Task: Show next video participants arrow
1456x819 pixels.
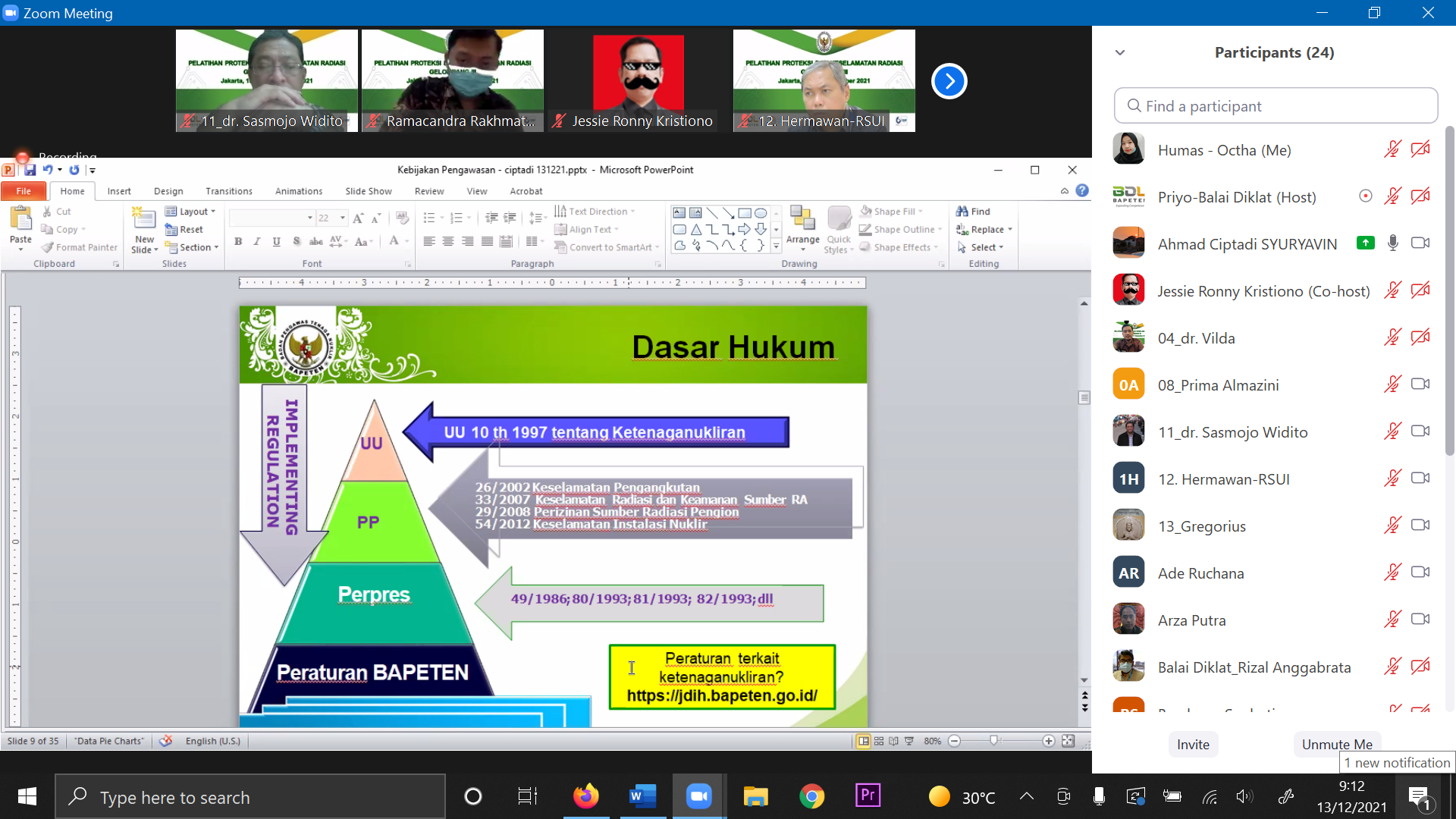Action: (949, 81)
